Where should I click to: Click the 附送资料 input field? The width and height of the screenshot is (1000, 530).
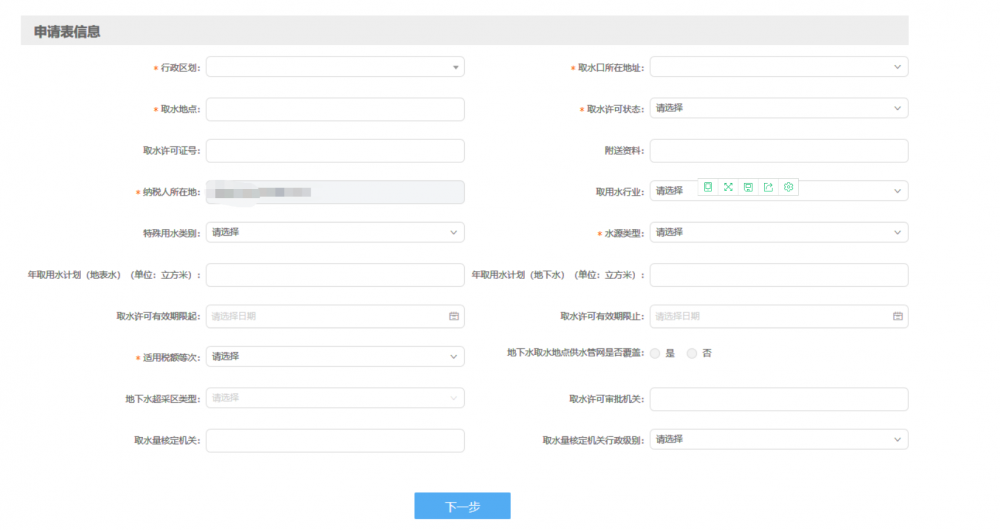778,150
